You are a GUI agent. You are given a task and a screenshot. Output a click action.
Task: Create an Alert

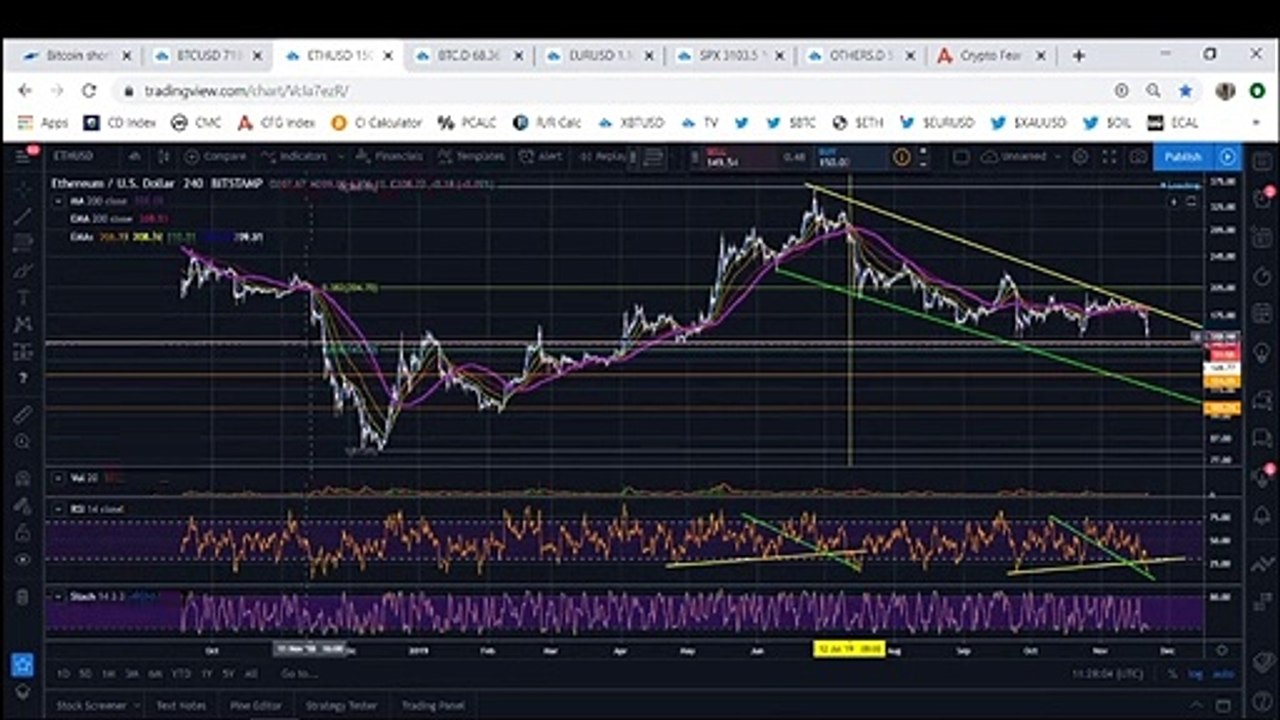point(541,157)
